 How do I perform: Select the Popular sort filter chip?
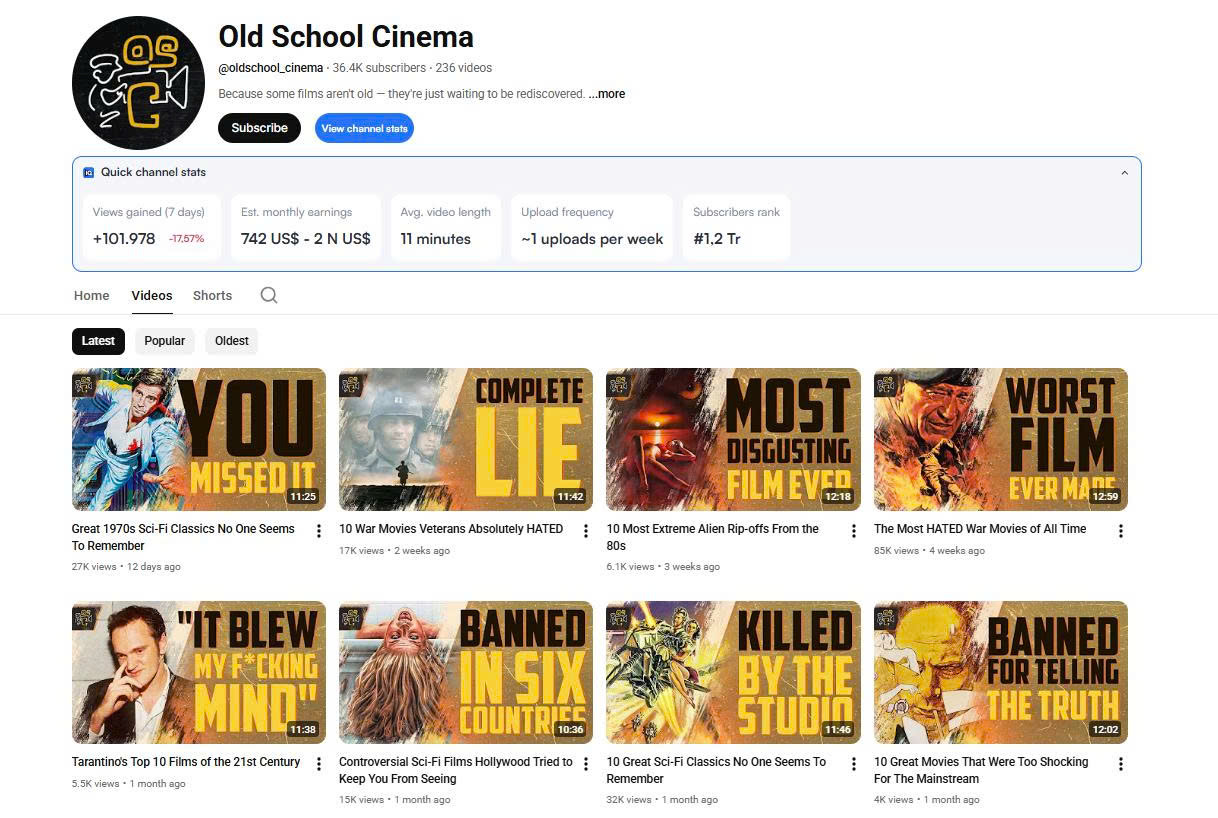pyautogui.click(x=165, y=341)
